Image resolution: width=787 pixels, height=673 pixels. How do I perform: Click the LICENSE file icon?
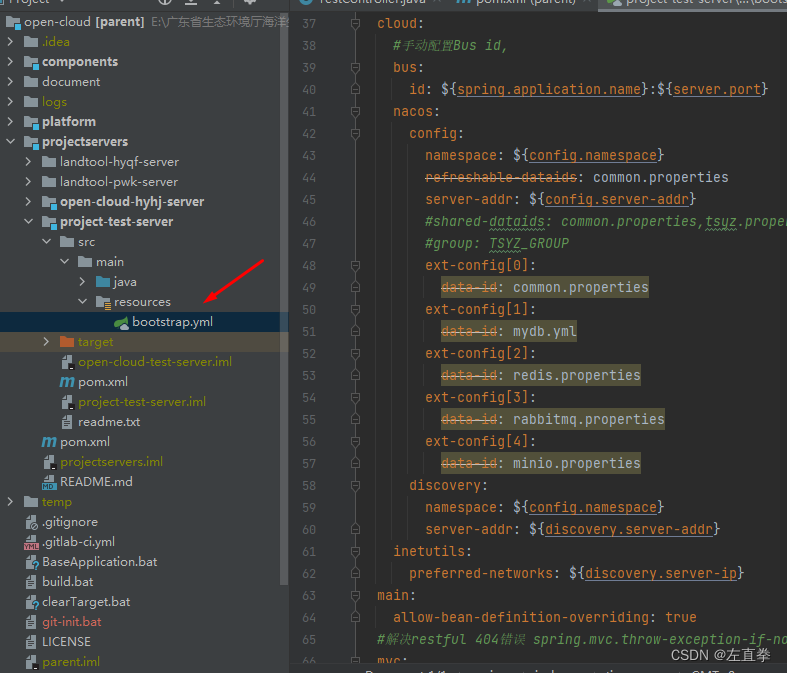[x=31, y=642]
